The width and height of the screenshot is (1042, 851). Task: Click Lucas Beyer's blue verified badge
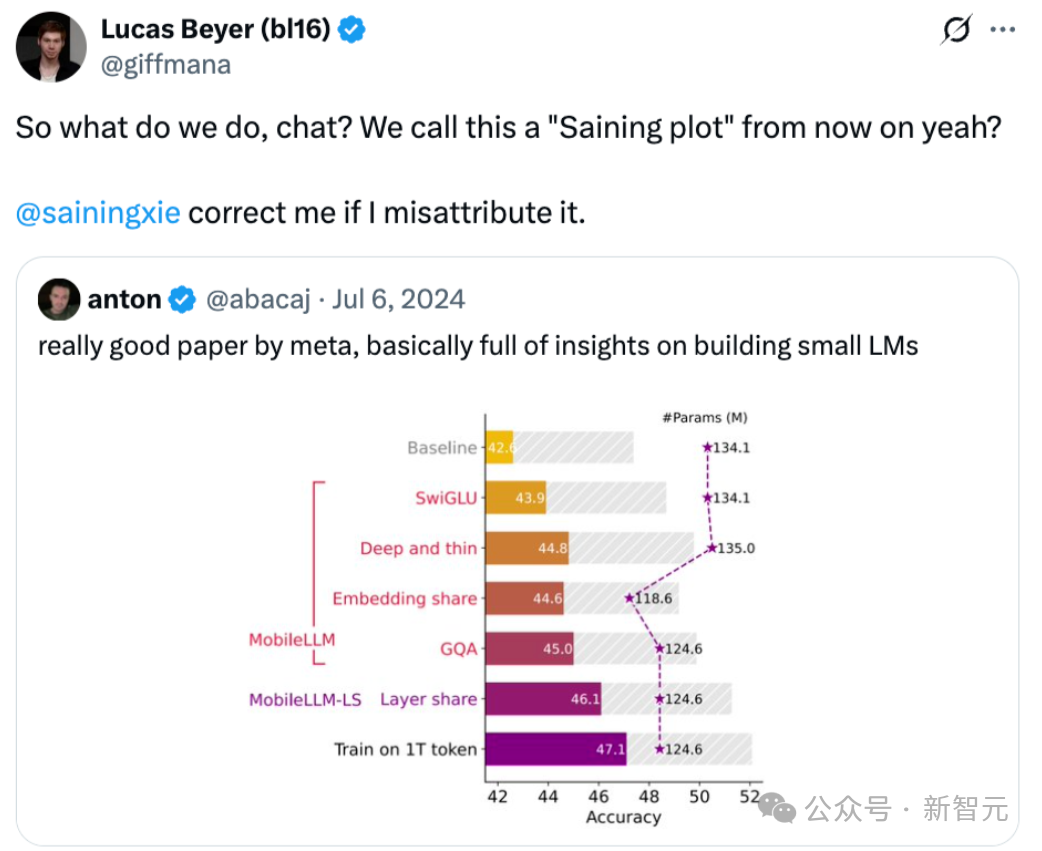click(351, 30)
